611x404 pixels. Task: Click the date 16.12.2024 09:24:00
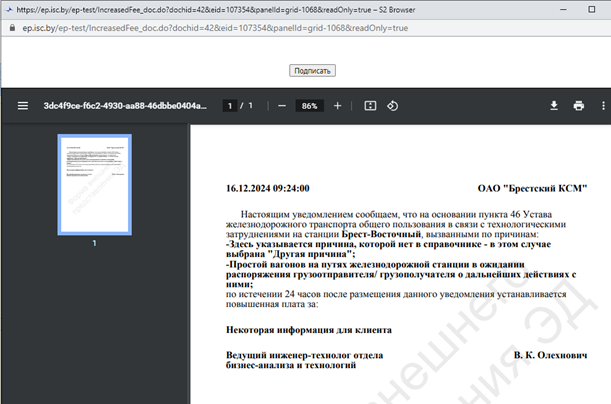pyautogui.click(x=268, y=189)
